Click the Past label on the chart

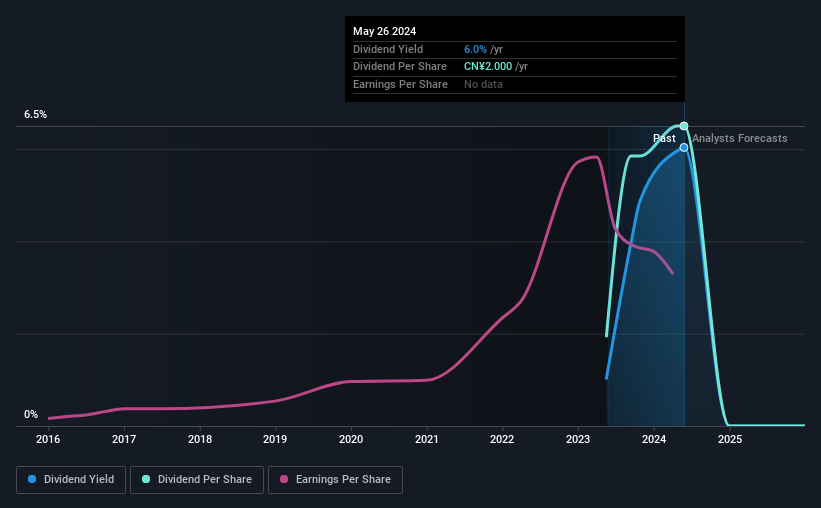point(664,138)
